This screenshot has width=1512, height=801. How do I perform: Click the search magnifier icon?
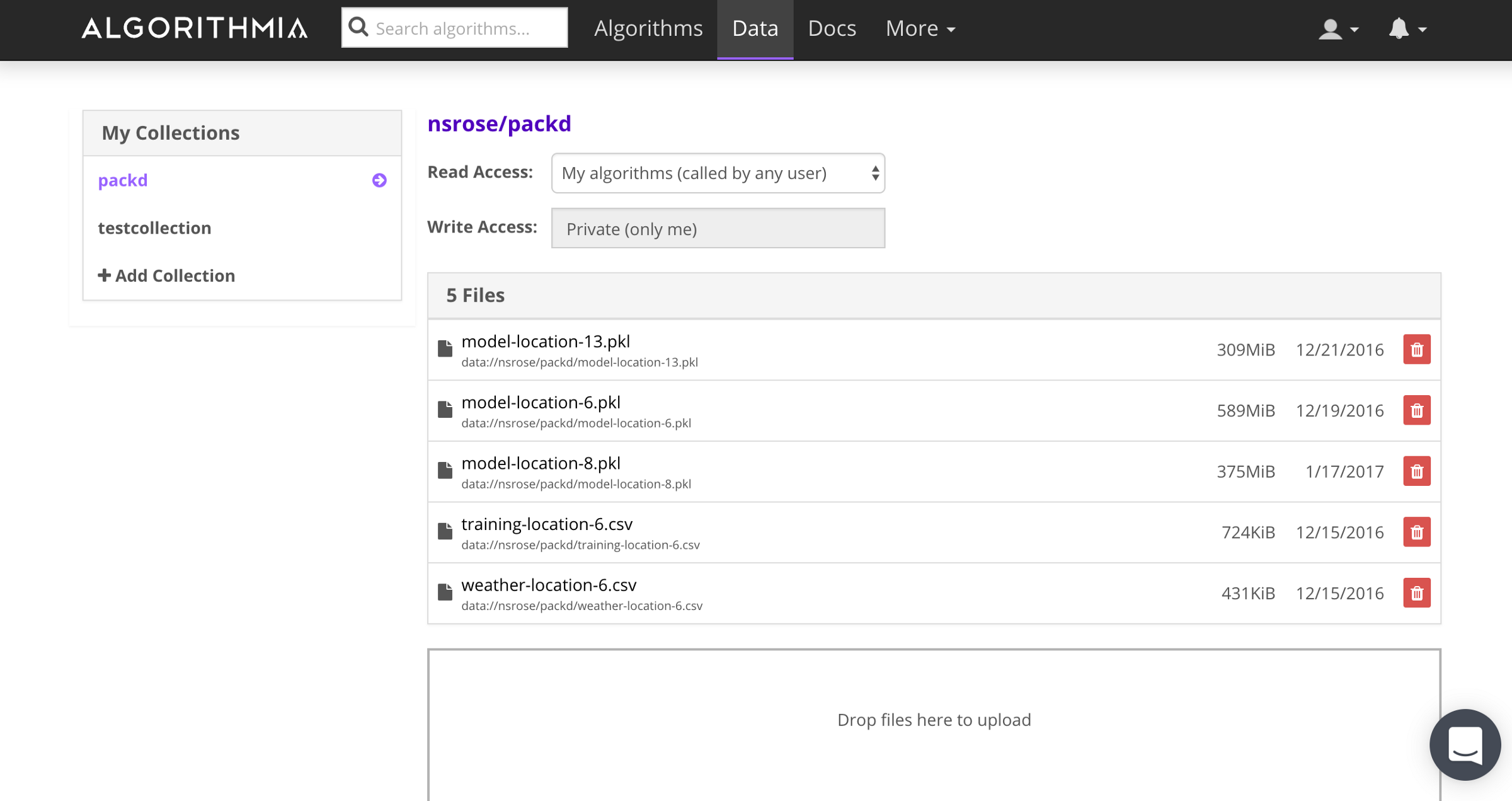(x=358, y=27)
